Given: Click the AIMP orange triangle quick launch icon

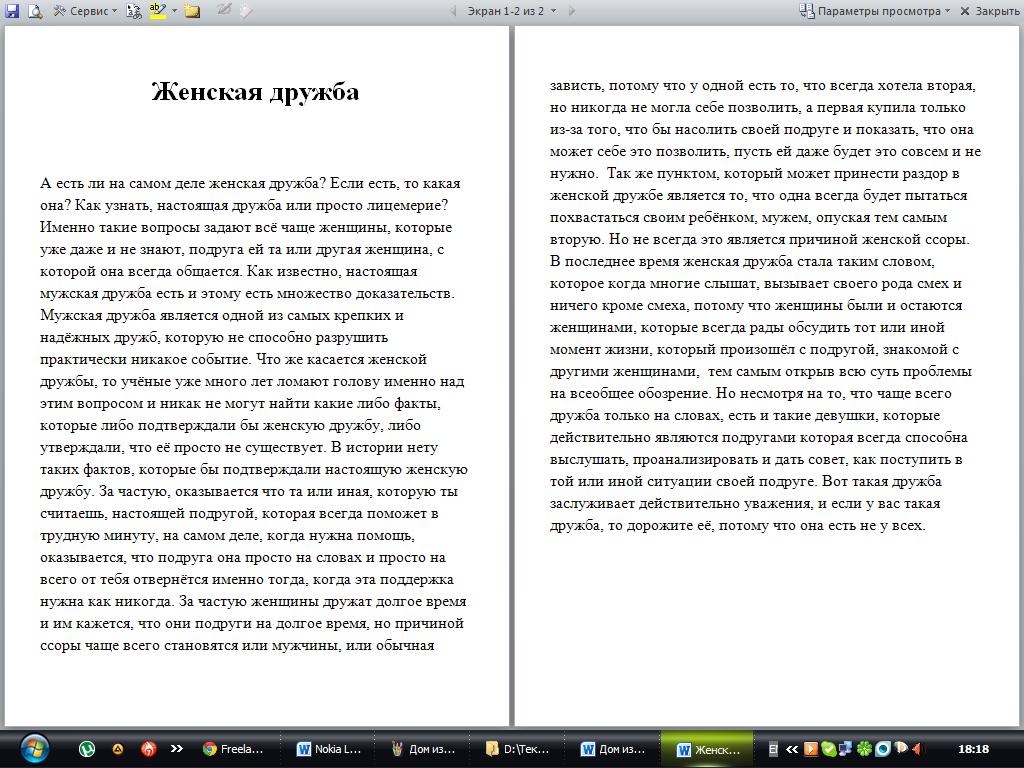Looking at the screenshot, I should (x=118, y=749).
